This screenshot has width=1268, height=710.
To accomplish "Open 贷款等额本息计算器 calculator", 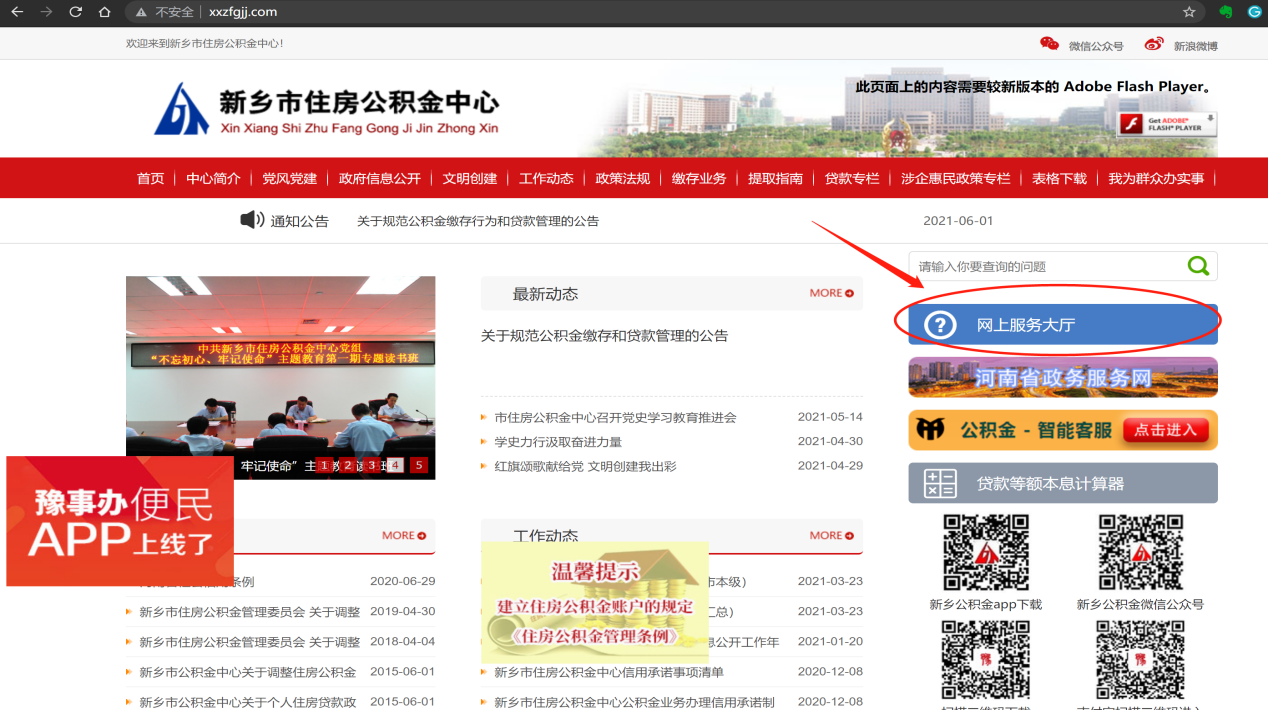I will point(1062,483).
